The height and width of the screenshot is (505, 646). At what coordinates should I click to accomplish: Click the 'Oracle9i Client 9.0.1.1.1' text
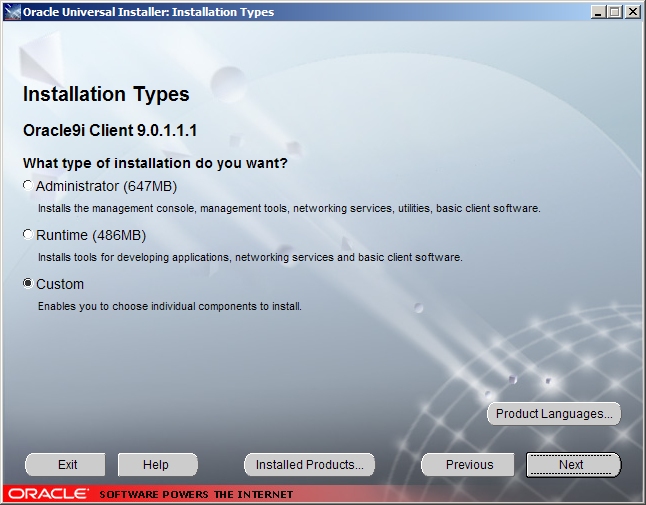tap(110, 131)
